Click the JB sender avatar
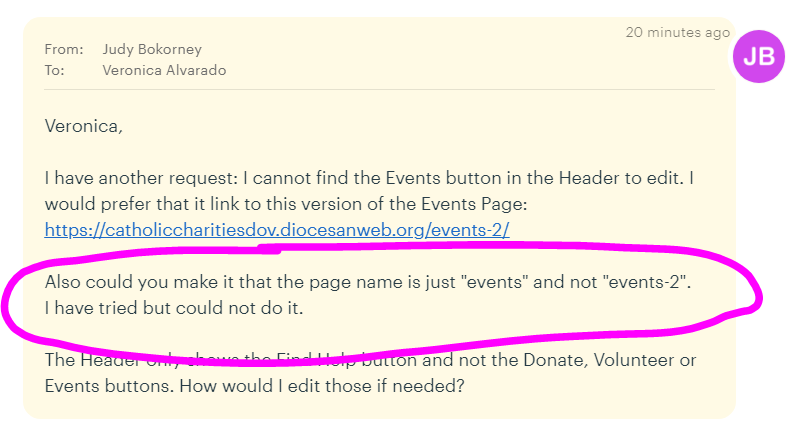The image size is (799, 429). (760, 56)
